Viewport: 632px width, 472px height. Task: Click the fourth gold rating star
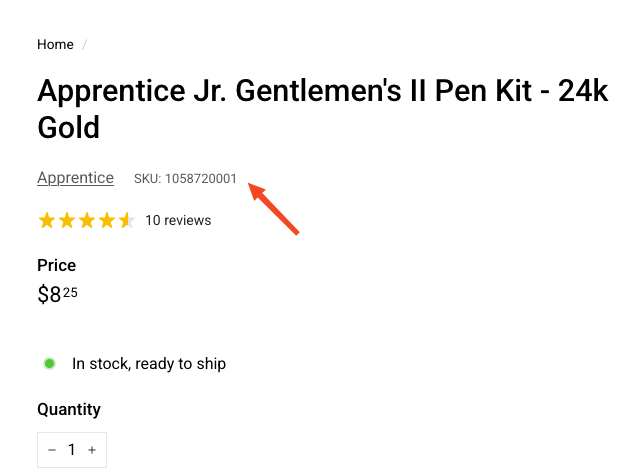coord(107,220)
